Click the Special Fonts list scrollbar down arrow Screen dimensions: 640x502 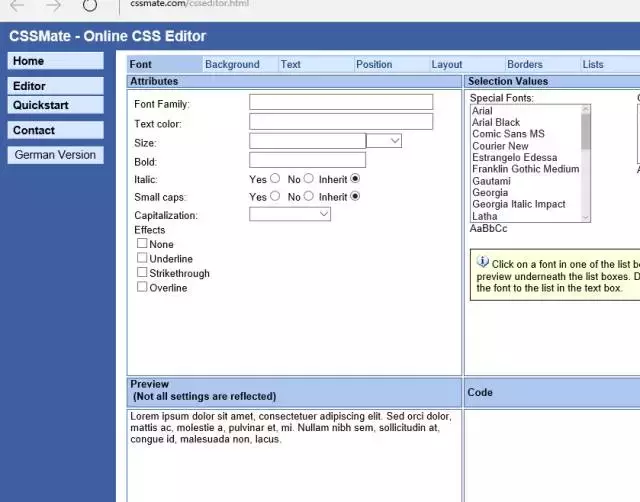[x=586, y=218]
